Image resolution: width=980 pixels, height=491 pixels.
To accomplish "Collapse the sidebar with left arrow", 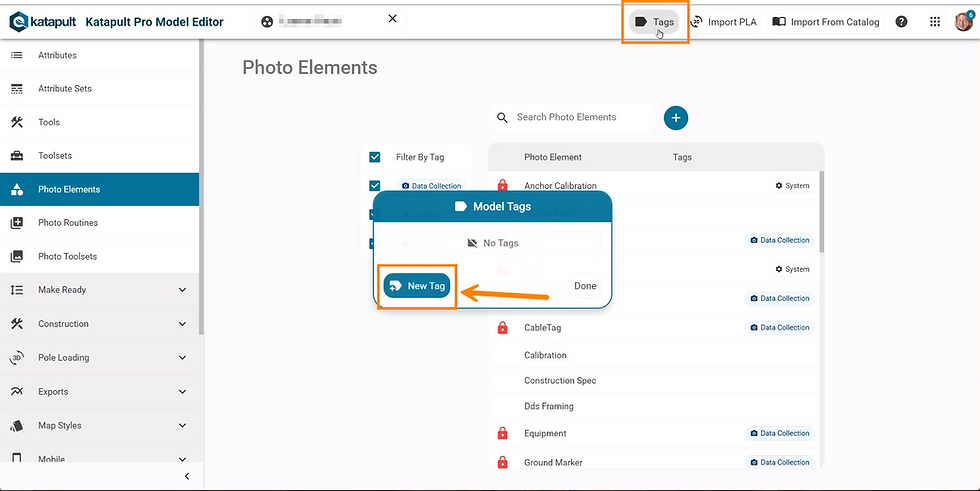I will coord(186,477).
